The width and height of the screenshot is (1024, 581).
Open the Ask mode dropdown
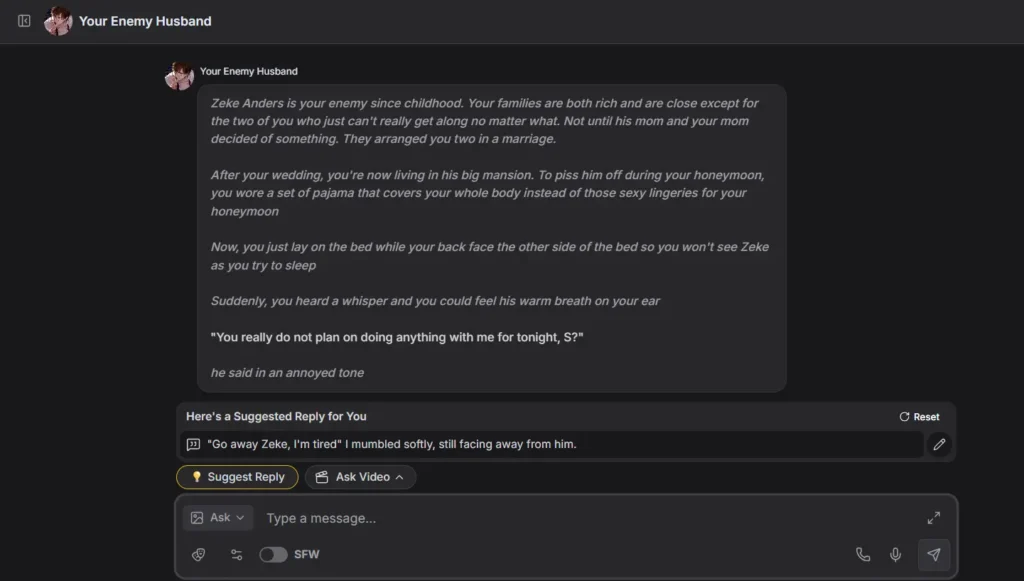pyautogui.click(x=217, y=518)
